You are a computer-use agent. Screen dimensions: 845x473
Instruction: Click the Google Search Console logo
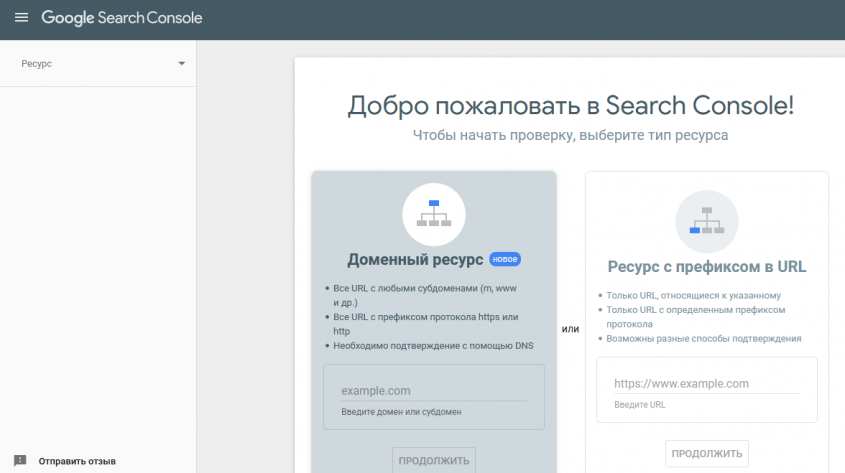(122, 18)
